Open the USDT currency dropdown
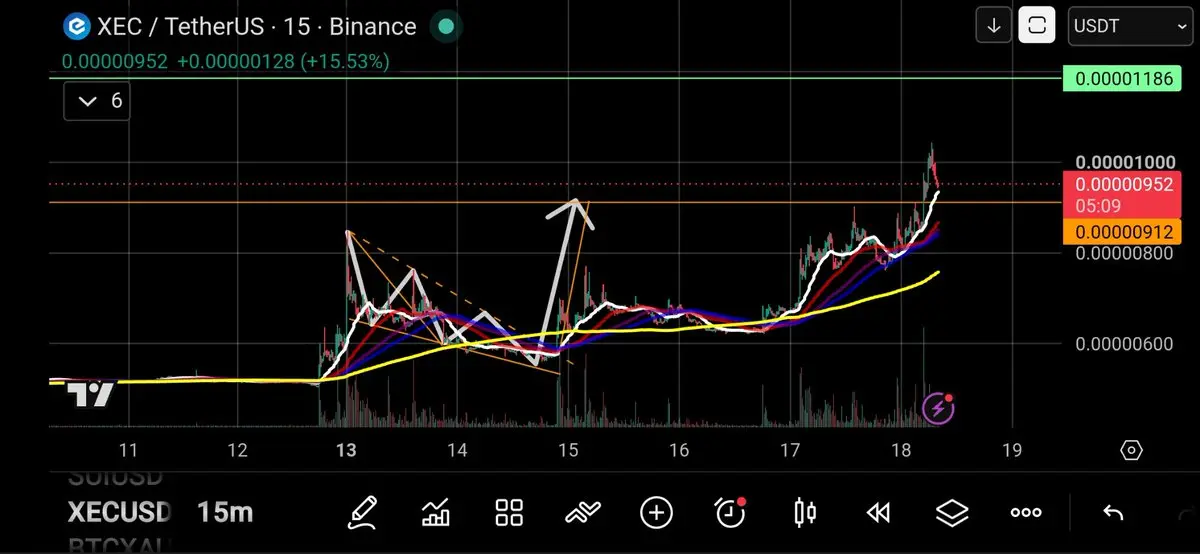This screenshot has width=1200, height=554. coord(1129,26)
